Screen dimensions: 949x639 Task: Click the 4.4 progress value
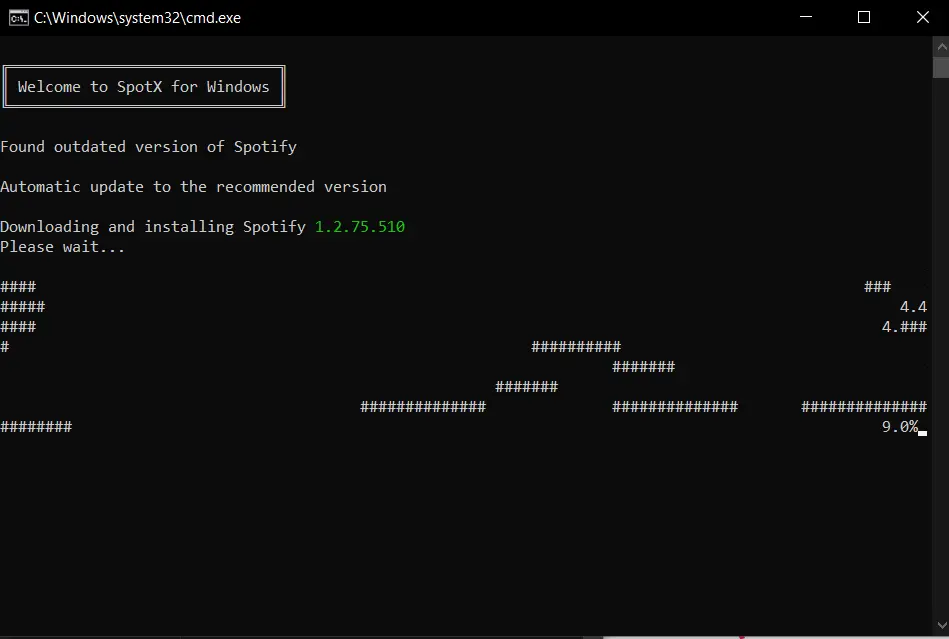tap(913, 307)
